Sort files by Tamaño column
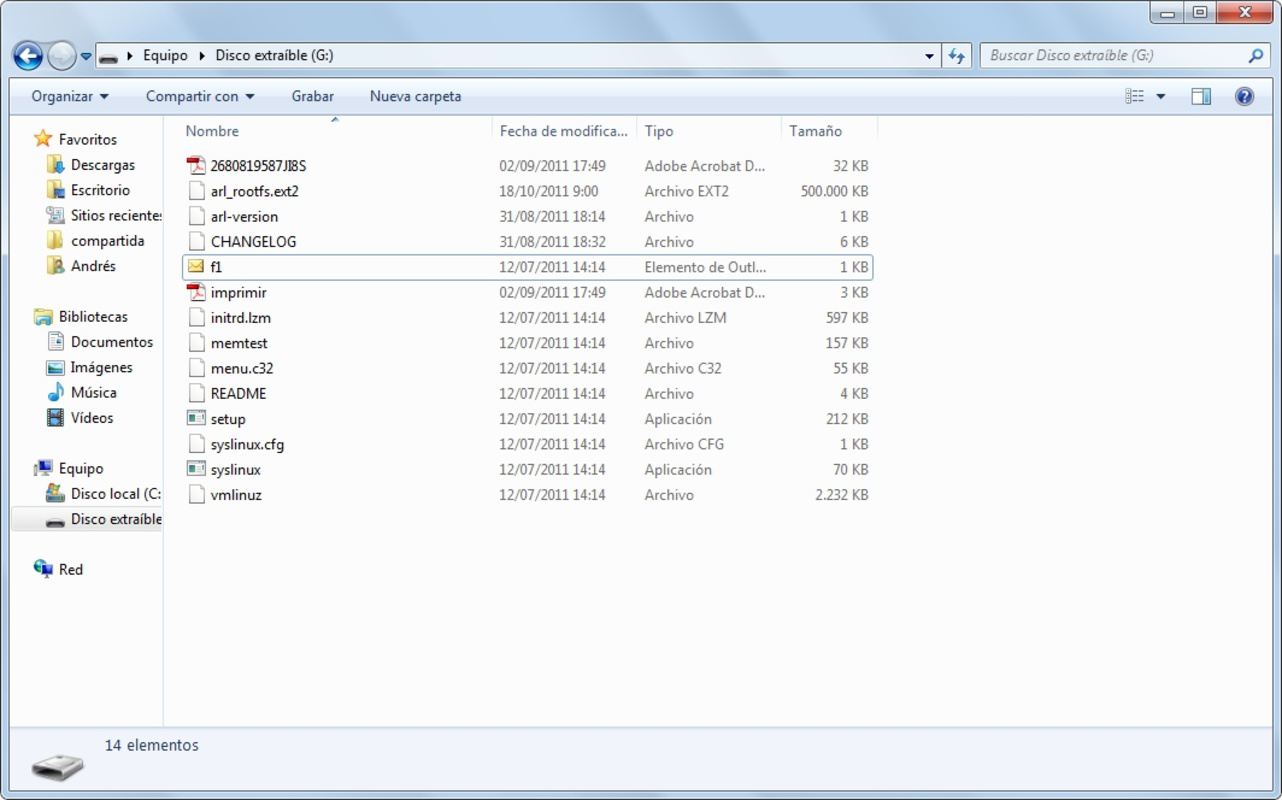This screenshot has height=800, width=1282. click(815, 130)
